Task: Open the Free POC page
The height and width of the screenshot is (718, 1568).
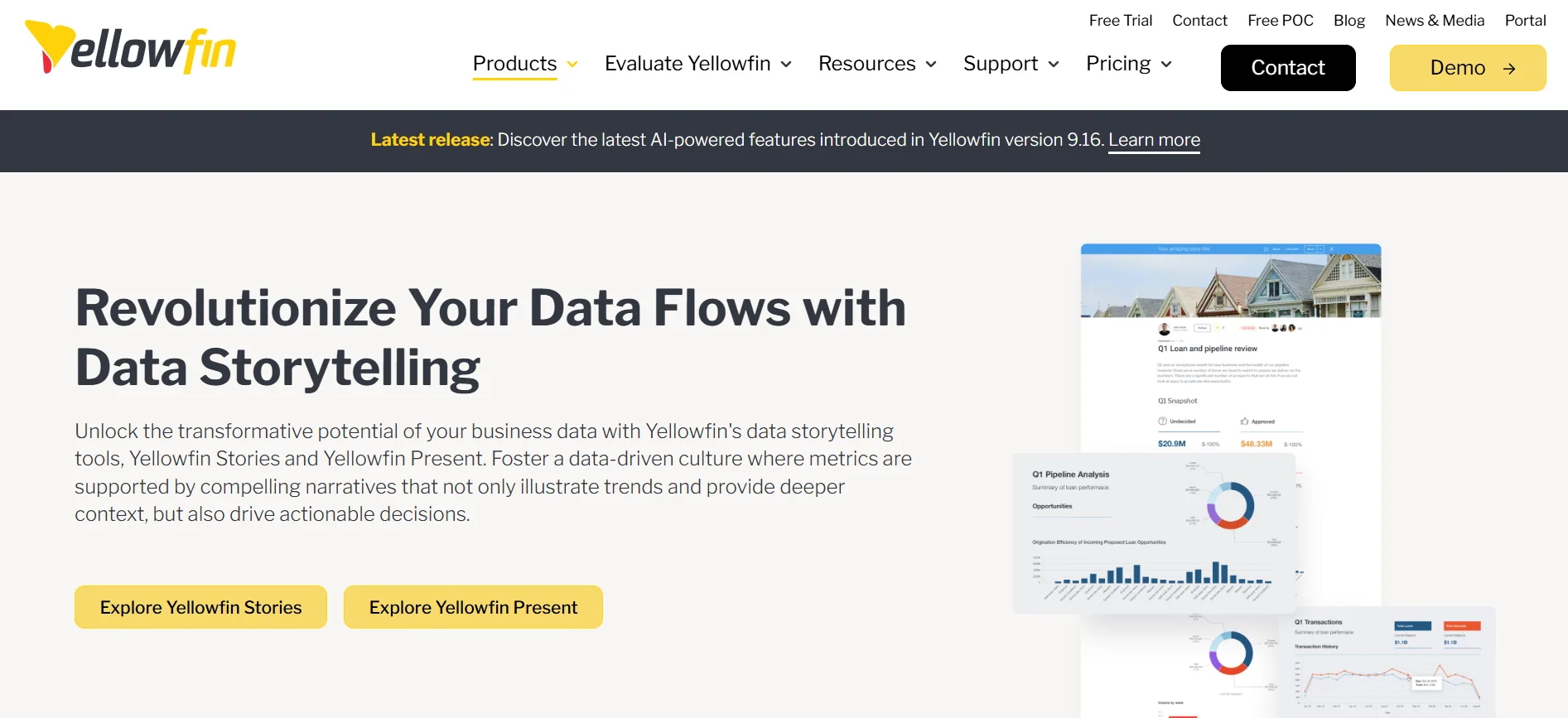Action: tap(1280, 20)
